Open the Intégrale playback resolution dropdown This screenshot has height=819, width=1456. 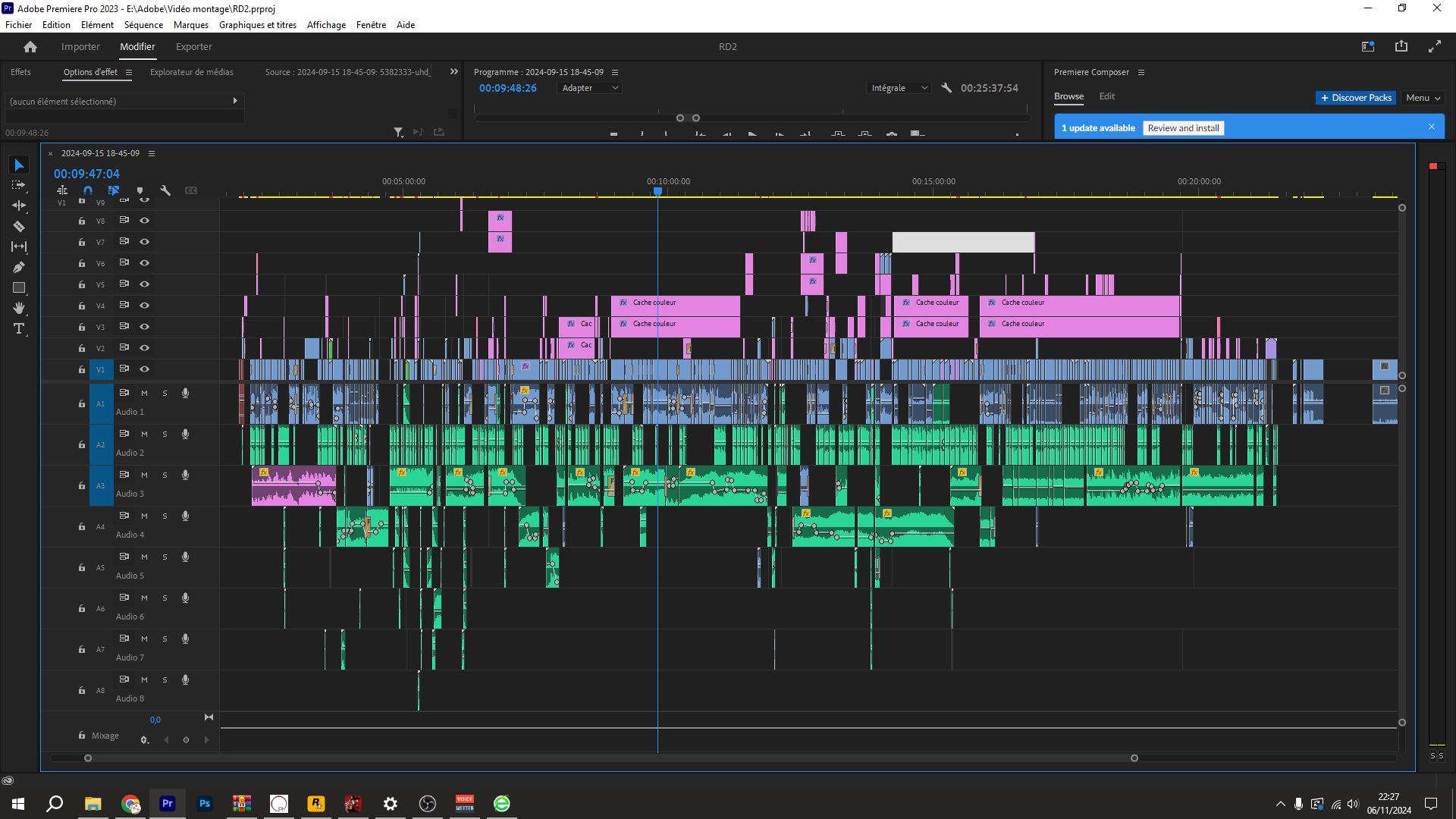click(x=899, y=88)
